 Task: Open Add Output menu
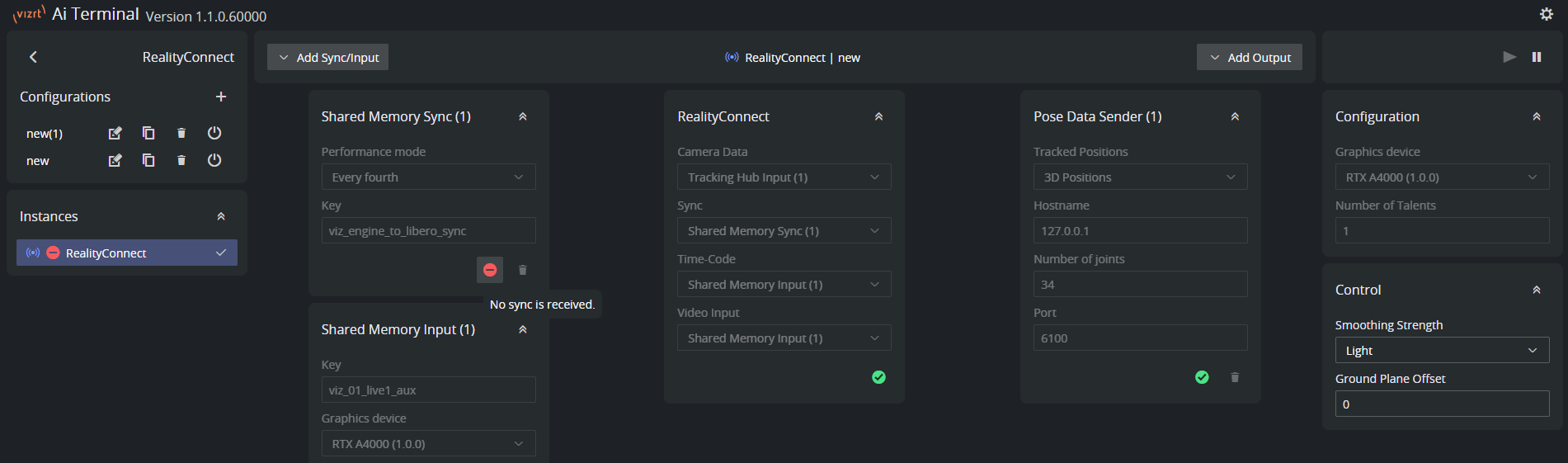[1249, 57]
